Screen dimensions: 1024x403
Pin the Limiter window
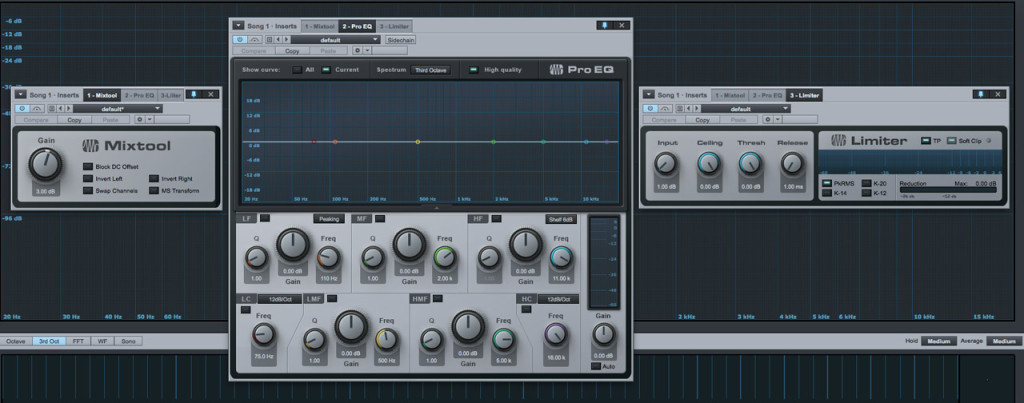pyautogui.click(x=980, y=95)
